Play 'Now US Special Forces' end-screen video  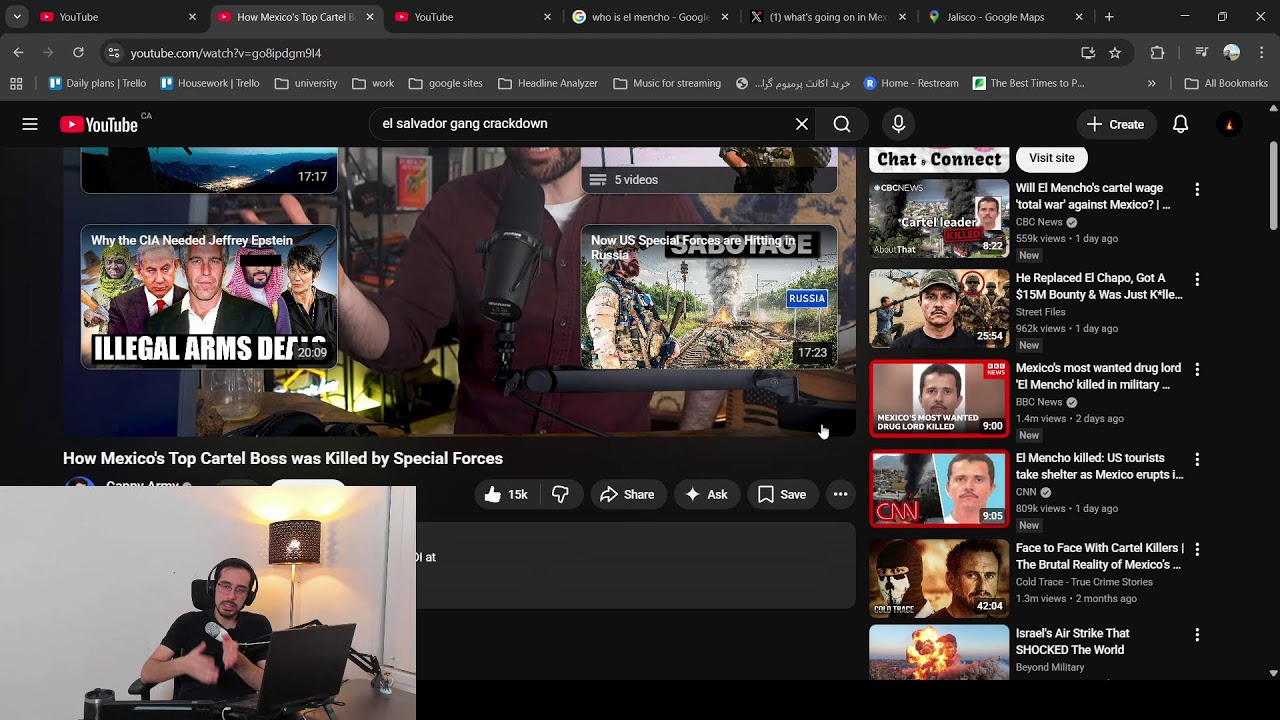pos(709,297)
